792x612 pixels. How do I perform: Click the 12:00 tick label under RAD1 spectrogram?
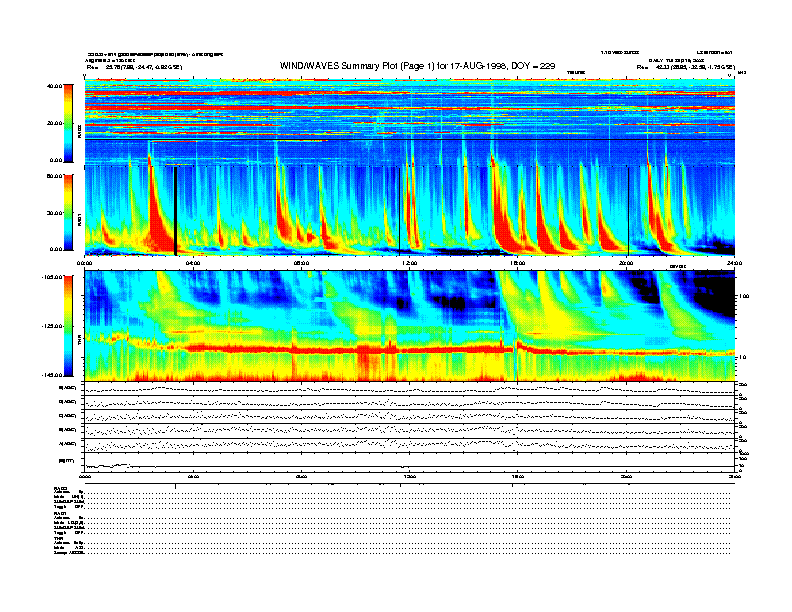[409, 263]
